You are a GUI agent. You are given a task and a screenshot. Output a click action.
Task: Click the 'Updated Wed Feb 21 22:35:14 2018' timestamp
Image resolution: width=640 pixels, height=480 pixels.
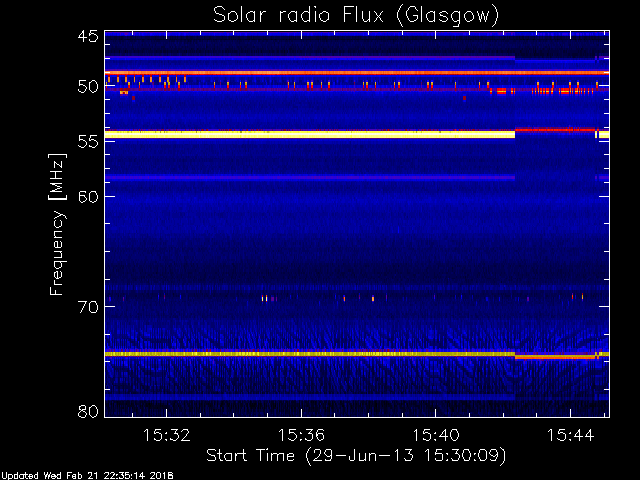87,476
